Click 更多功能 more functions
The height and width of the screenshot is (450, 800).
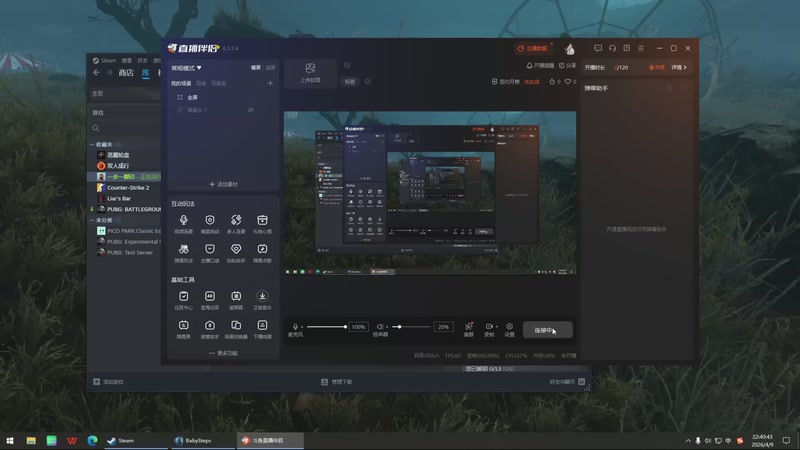223,353
